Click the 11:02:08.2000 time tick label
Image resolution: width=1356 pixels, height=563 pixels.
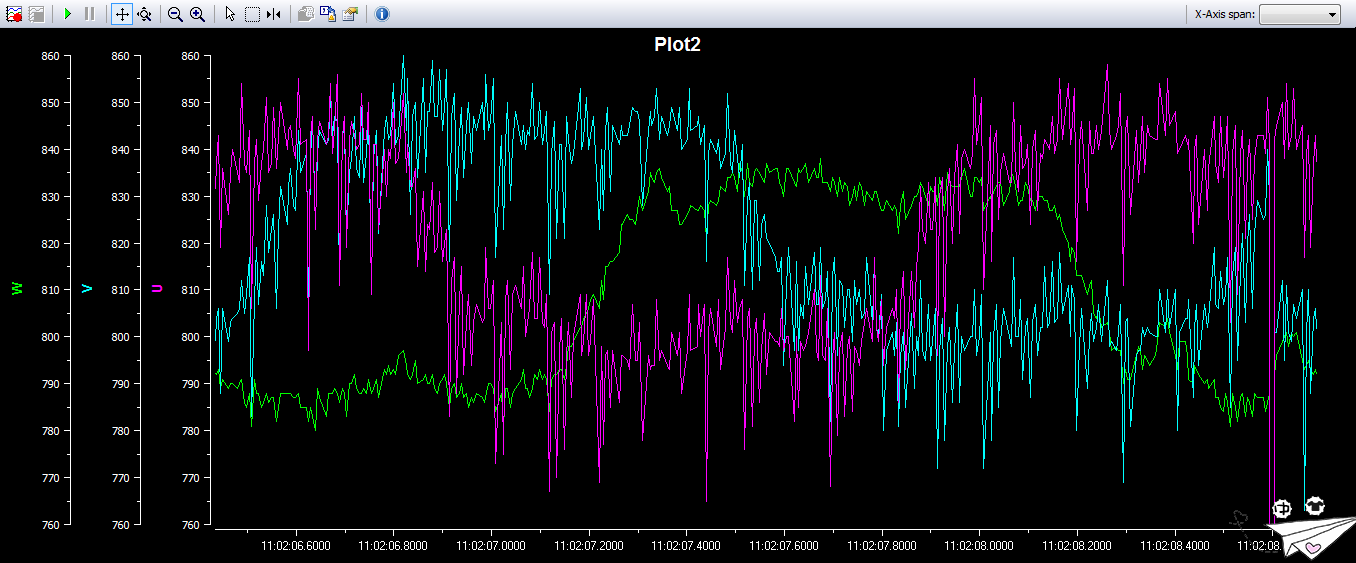(1076, 546)
